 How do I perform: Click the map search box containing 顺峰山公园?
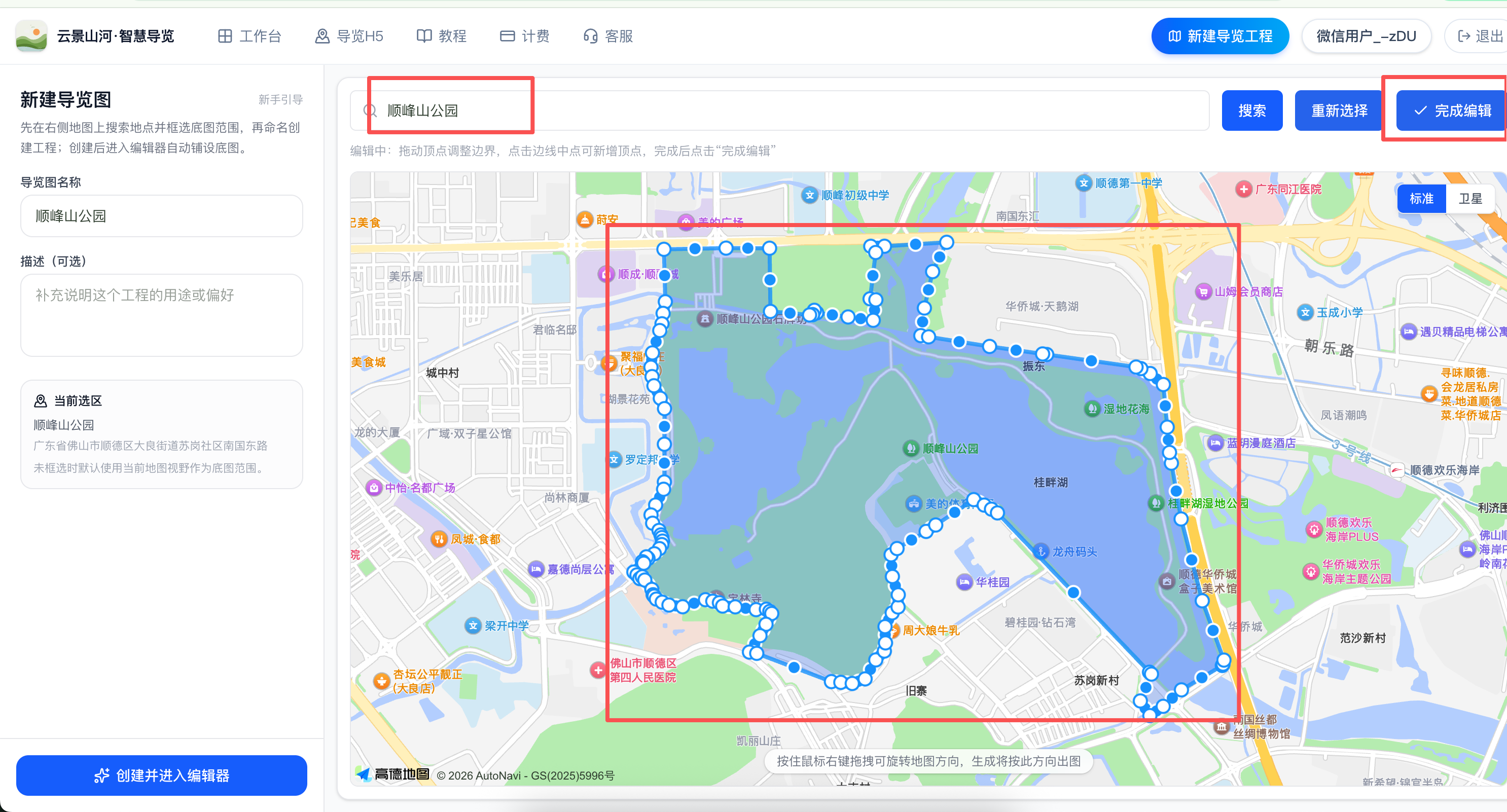(x=779, y=110)
